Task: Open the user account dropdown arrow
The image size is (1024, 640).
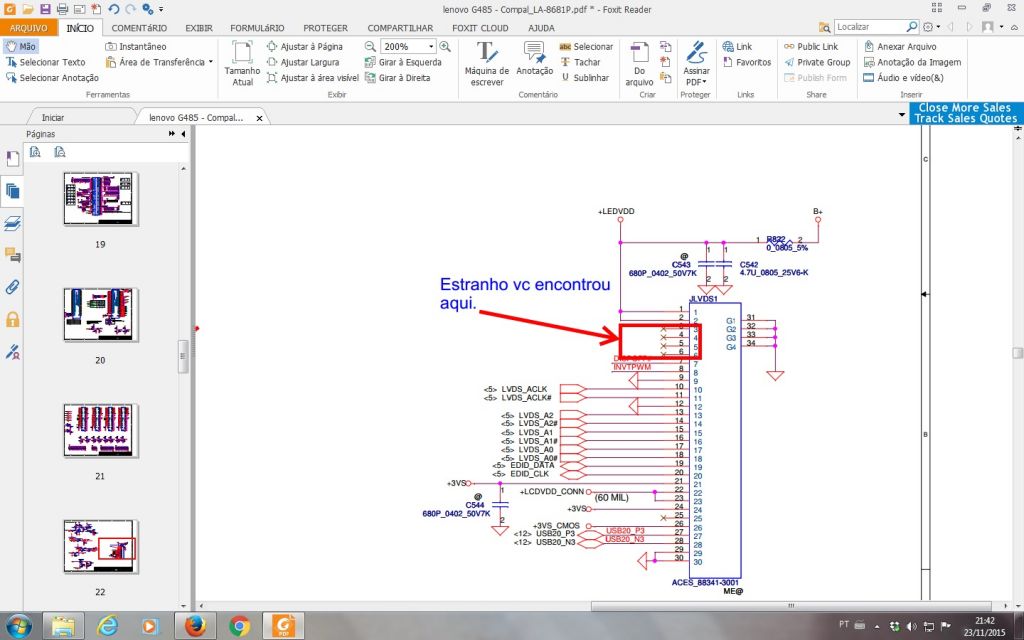Action: click(1002, 27)
